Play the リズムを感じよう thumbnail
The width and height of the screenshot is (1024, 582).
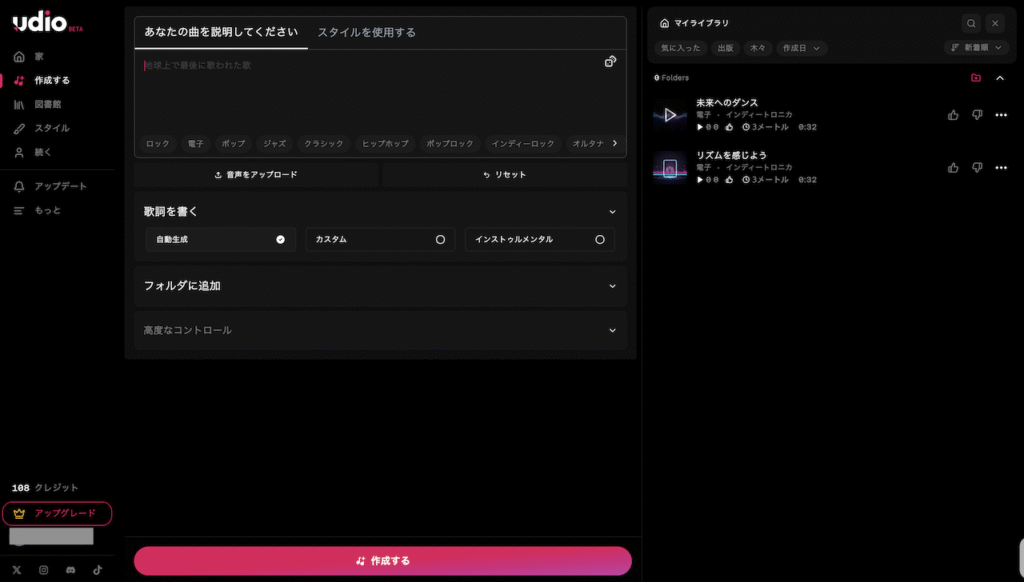click(669, 168)
